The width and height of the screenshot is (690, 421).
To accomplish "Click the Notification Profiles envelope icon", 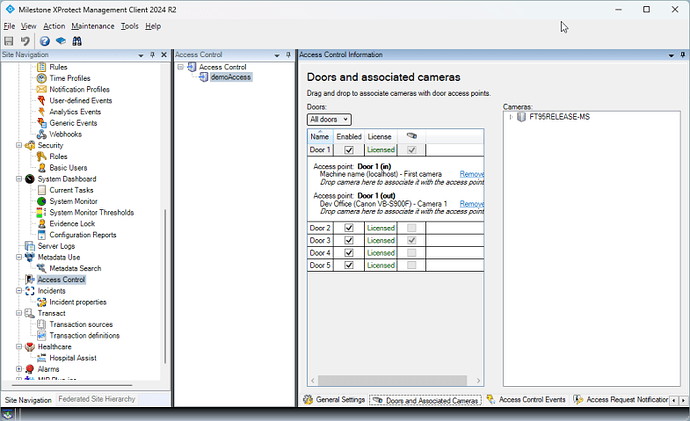I will coord(41,89).
